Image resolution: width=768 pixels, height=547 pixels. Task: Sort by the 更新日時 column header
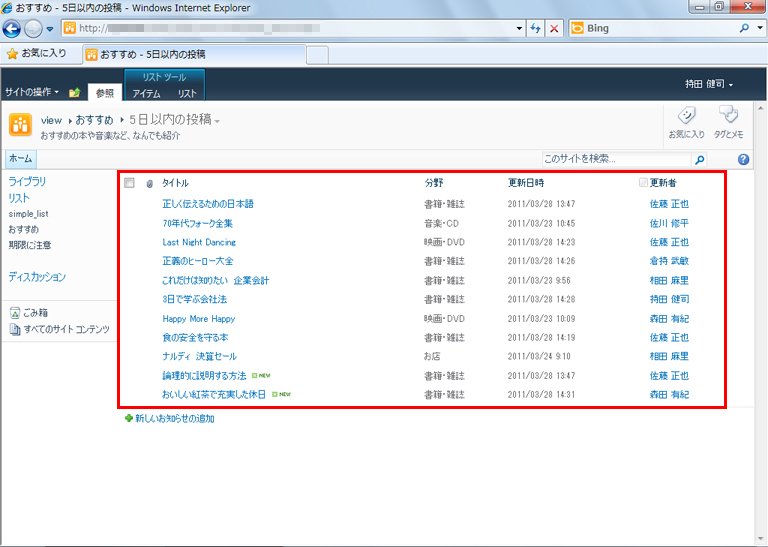coord(526,183)
